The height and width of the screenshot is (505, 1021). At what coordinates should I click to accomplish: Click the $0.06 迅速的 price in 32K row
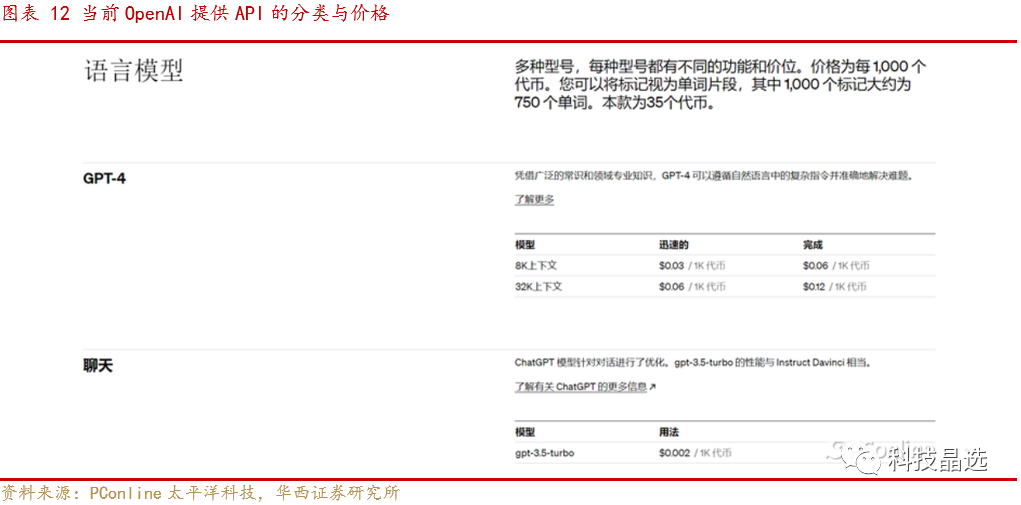click(x=671, y=286)
